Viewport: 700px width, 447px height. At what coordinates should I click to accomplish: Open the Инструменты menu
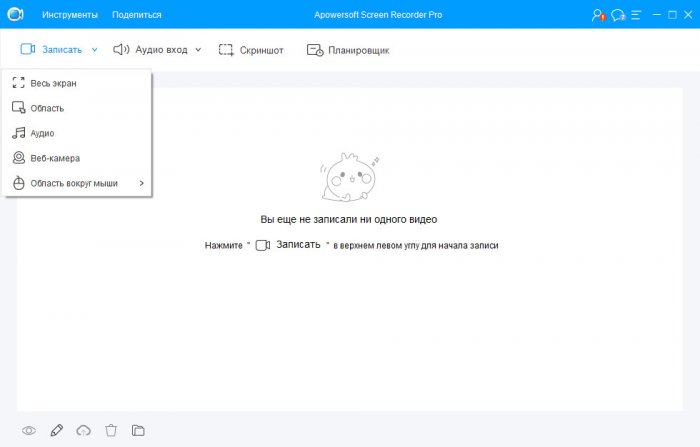coord(70,15)
